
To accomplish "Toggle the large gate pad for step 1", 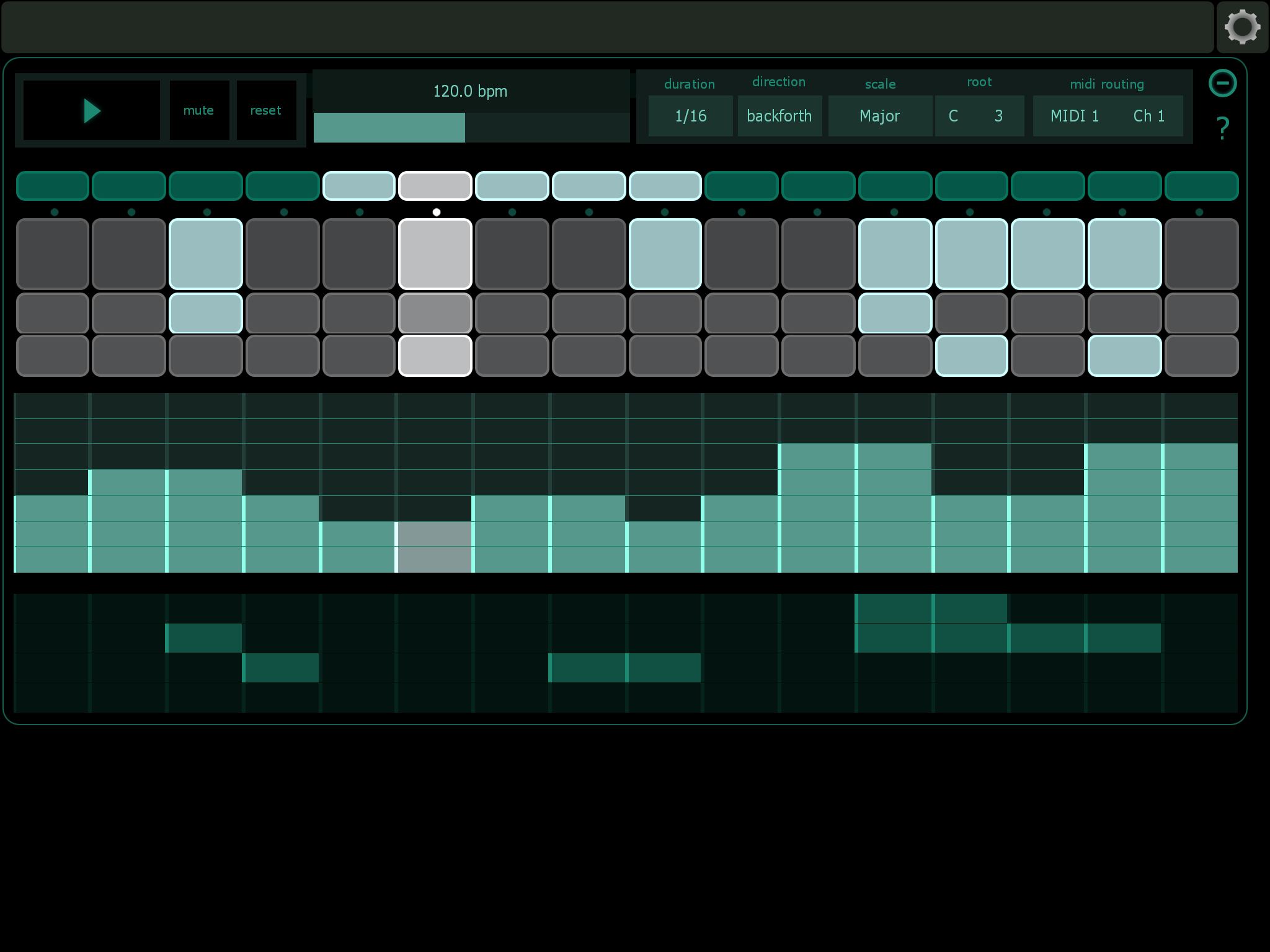I will point(53,254).
